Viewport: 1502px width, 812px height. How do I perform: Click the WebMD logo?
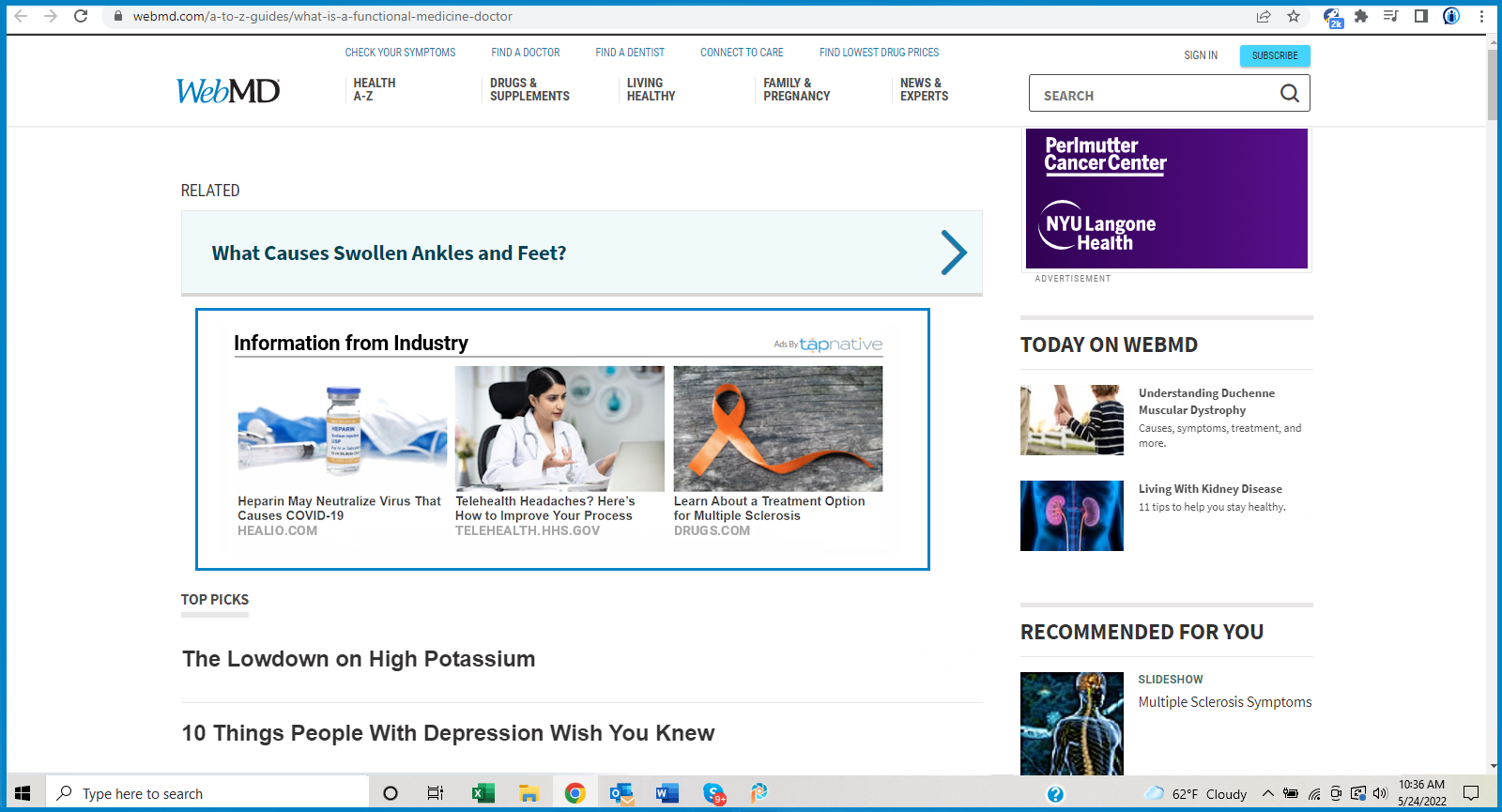click(228, 90)
